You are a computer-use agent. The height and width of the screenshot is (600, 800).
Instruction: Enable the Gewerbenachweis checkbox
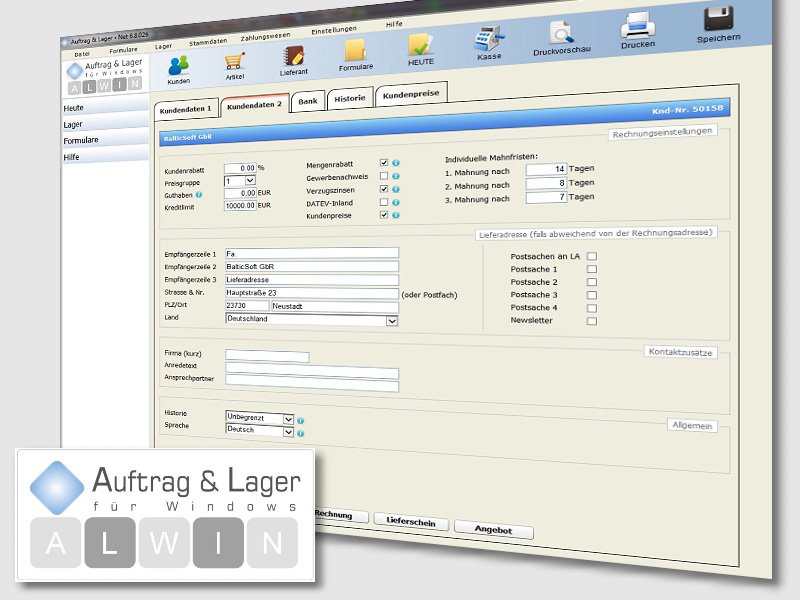[384, 176]
